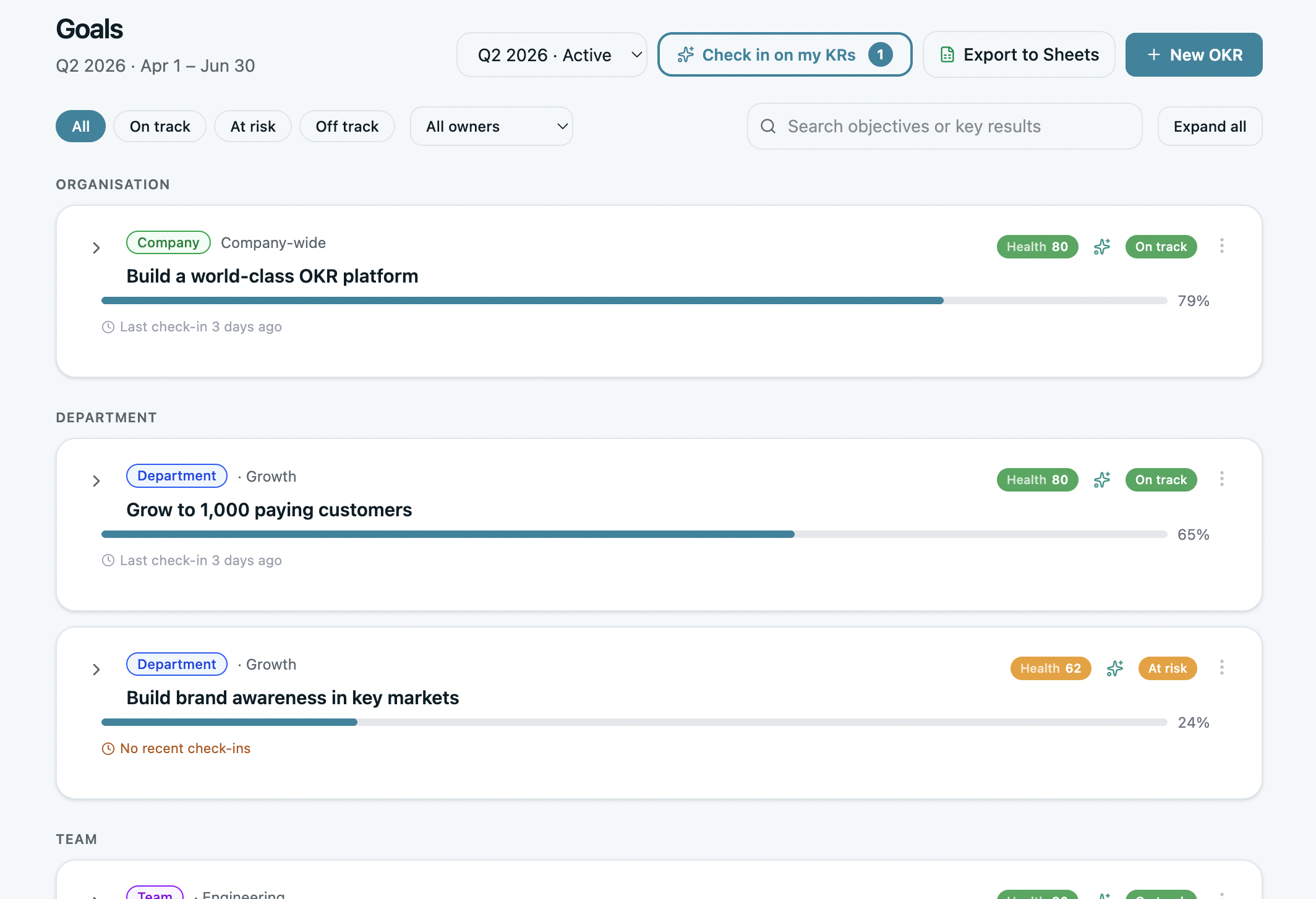1316x899 pixels.
Task: Click Check in on my KRs button
Action: [785, 54]
